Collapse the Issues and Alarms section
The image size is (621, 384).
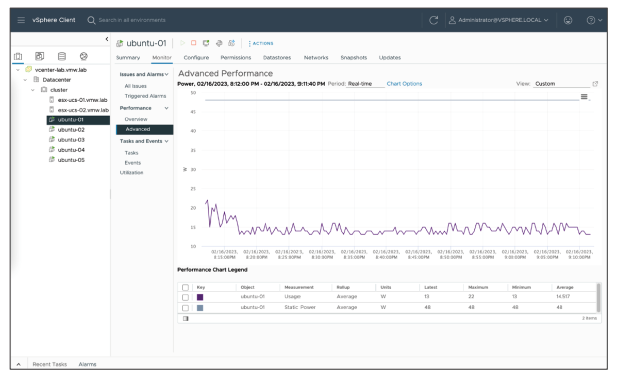click(166, 74)
